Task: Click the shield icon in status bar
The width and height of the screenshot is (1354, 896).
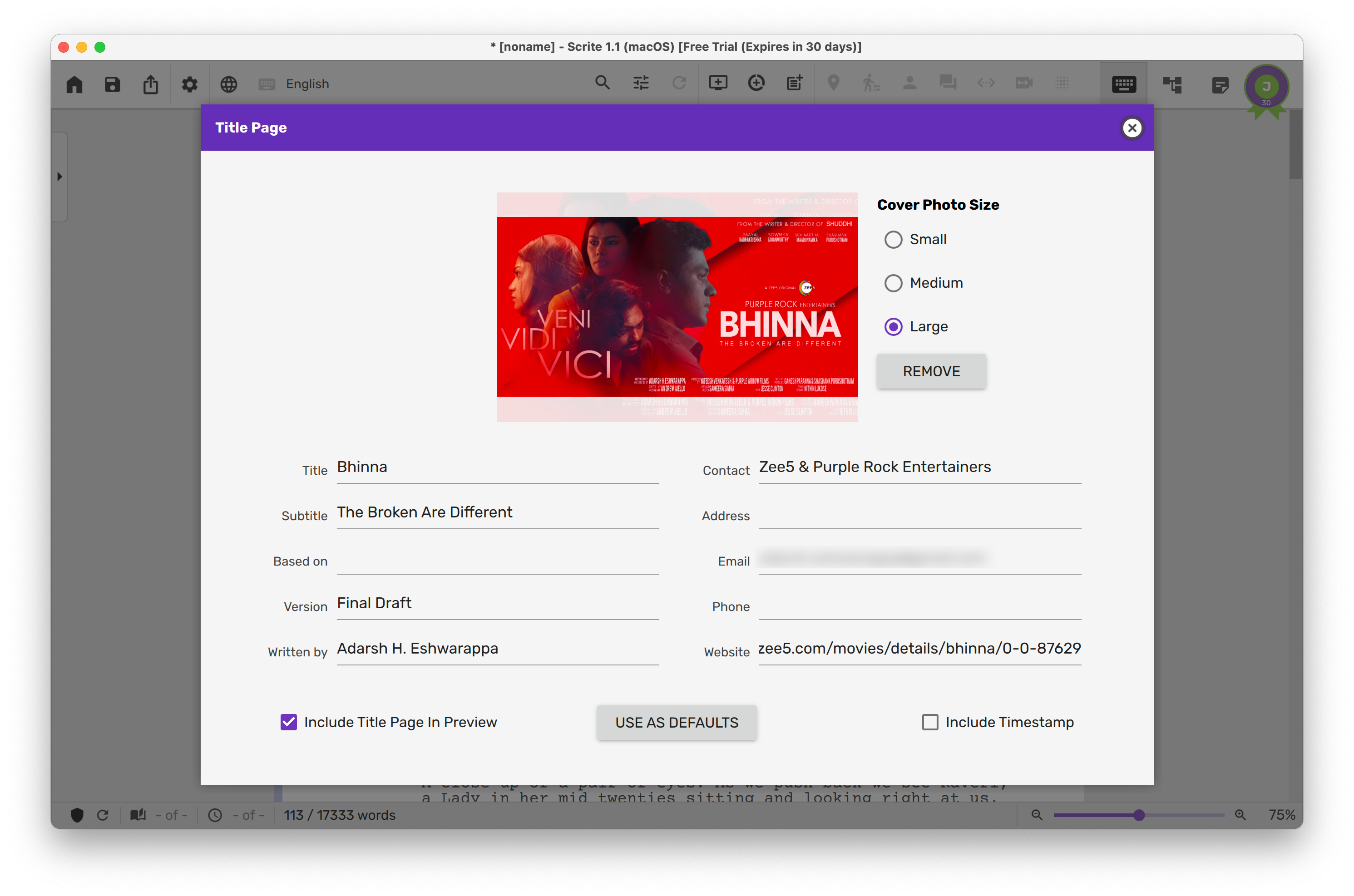Action: 77,815
